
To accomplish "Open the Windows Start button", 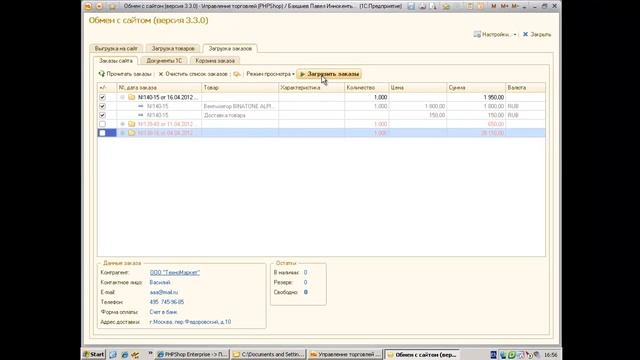I will coord(94,354).
